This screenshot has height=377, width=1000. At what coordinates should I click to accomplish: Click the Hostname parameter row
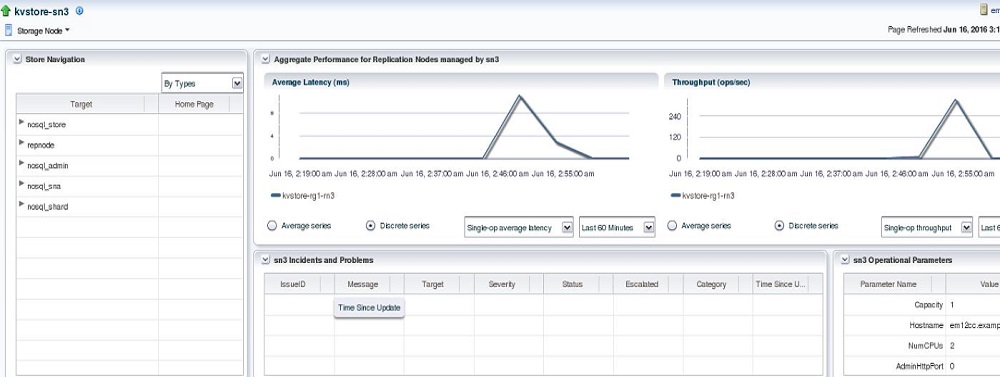tap(922, 325)
